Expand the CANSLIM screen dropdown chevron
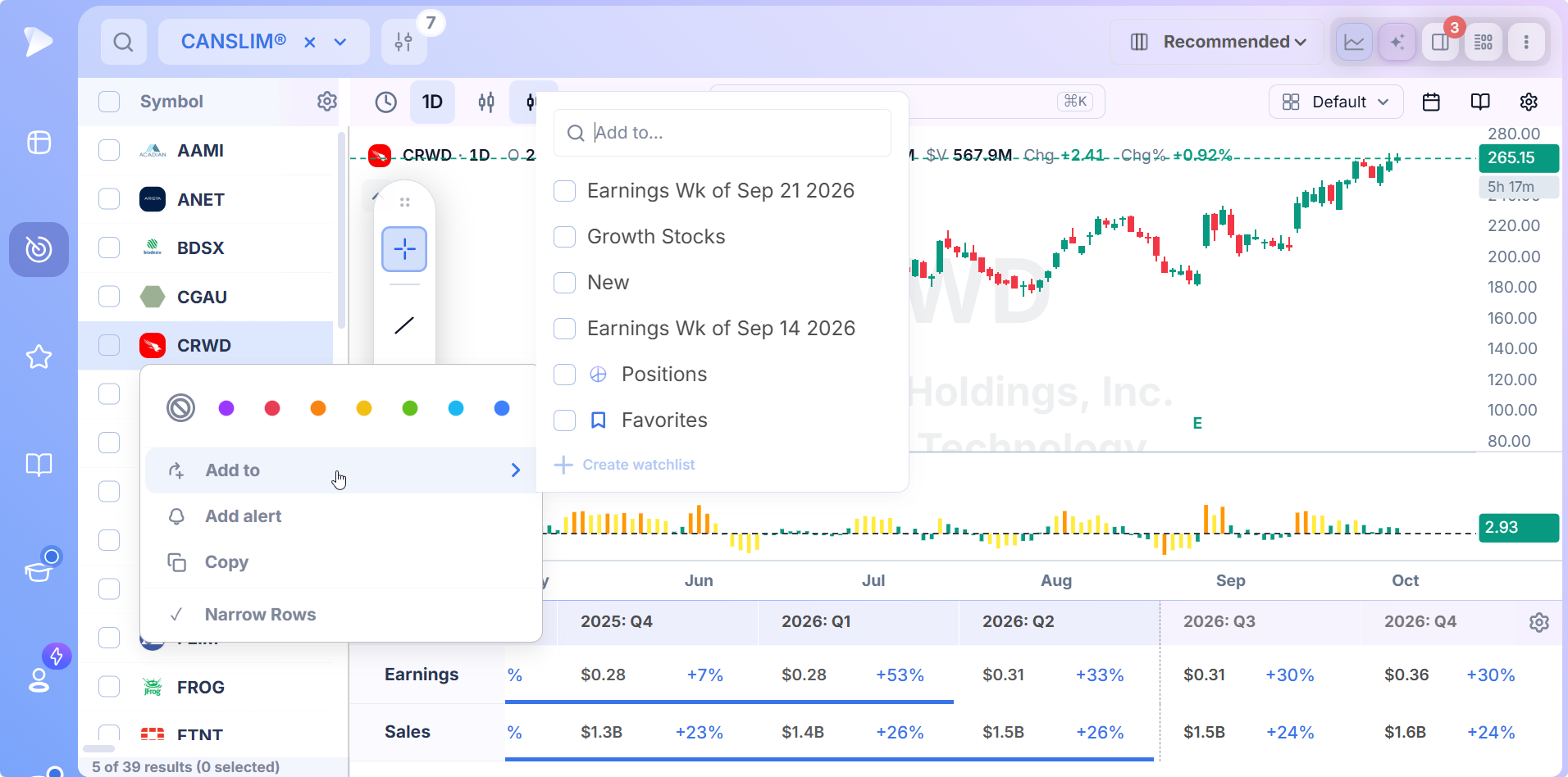The width and height of the screenshot is (1568, 777). pyautogui.click(x=340, y=42)
